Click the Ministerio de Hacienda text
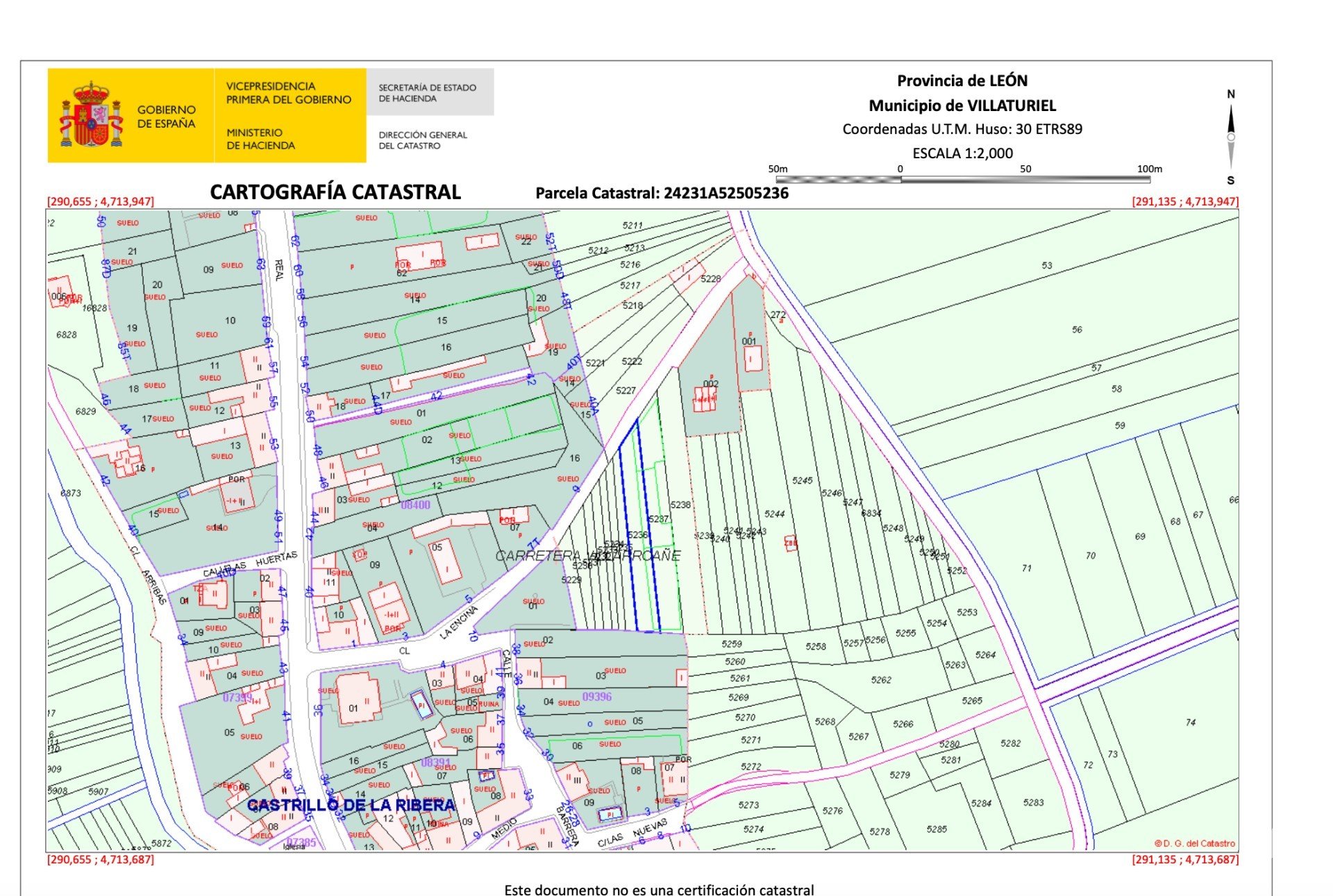 (x=260, y=139)
